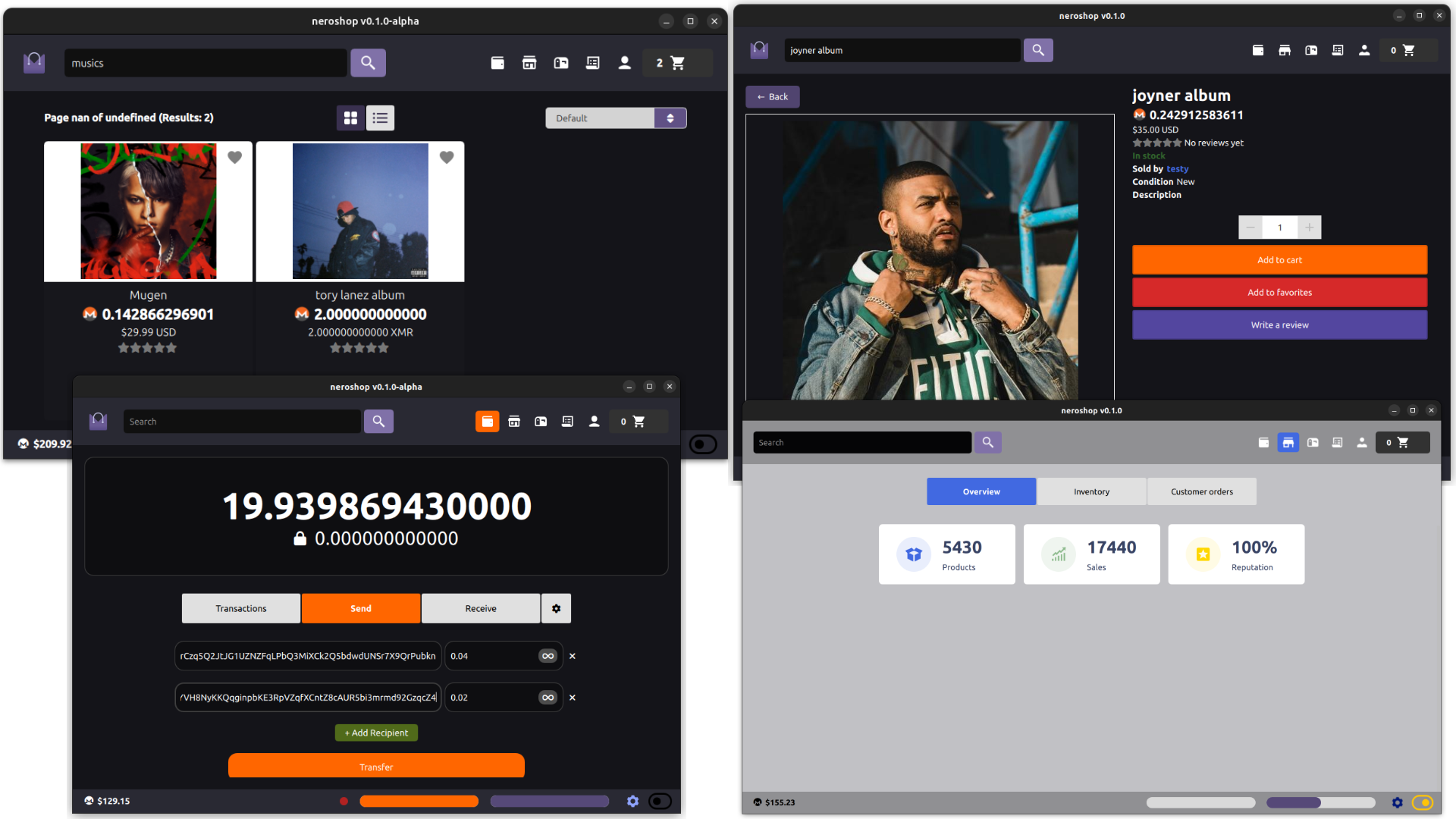Remove the recipient with amount 0.02
The height and width of the screenshot is (819, 1456).
point(573,698)
